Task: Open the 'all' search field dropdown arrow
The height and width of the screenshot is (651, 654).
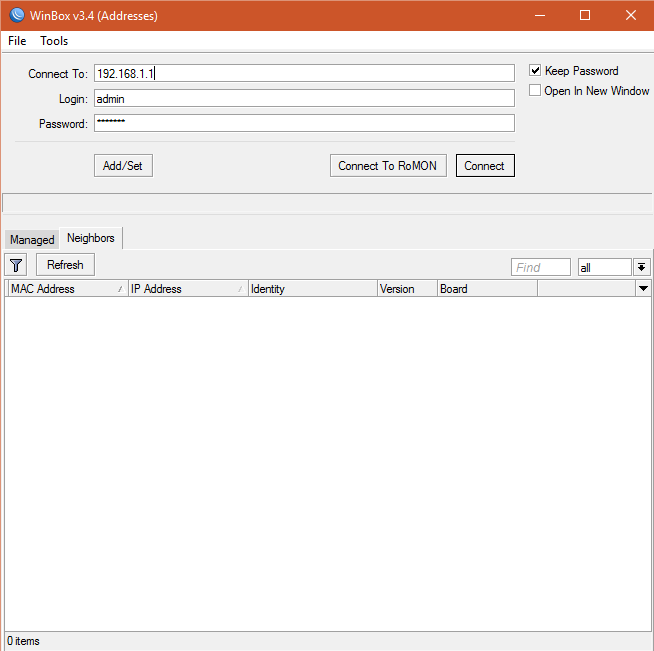Action: coord(641,267)
